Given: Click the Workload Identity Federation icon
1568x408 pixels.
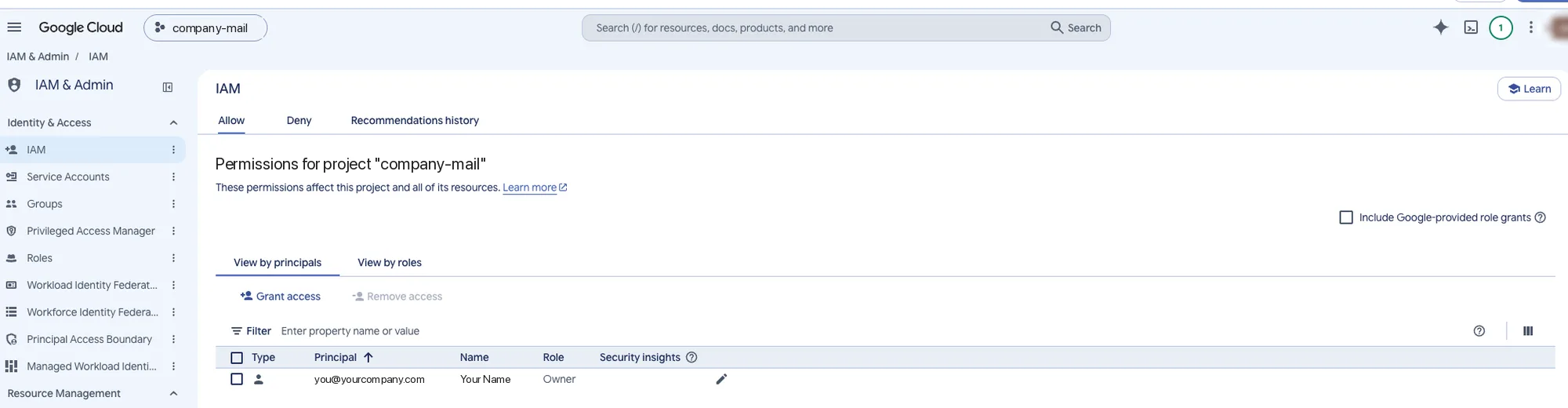Looking at the screenshot, I should pos(11,285).
